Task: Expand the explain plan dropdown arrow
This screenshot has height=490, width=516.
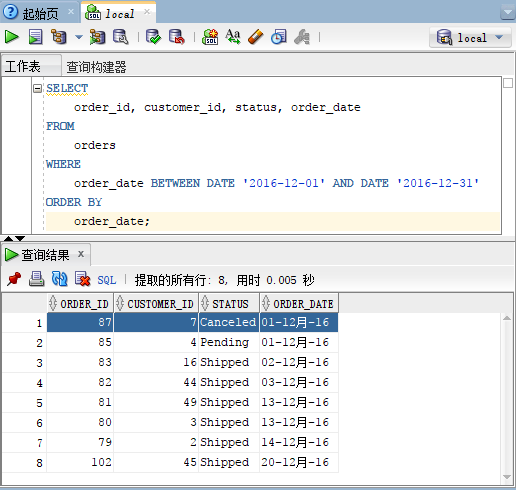Action: (79, 37)
